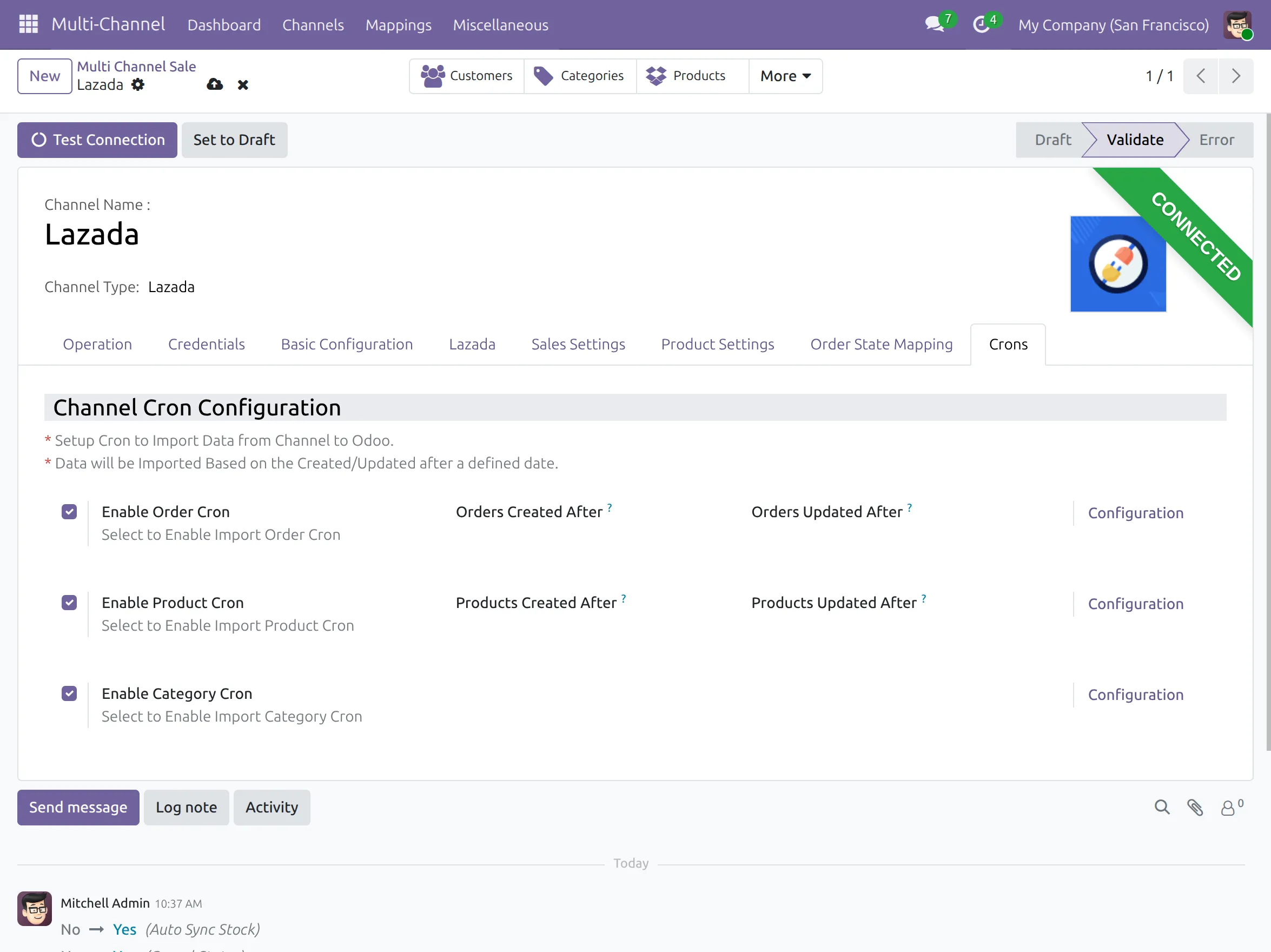1271x952 pixels.
Task: Click the Lazada channel image thumbnail
Action: tap(1117, 265)
